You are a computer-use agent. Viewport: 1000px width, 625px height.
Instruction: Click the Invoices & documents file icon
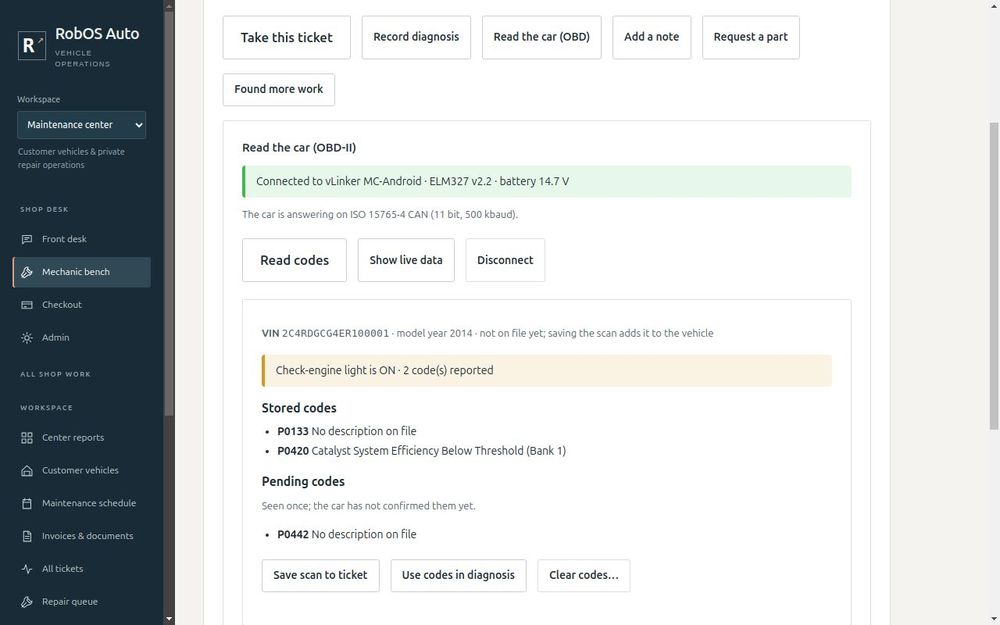tap(27, 536)
